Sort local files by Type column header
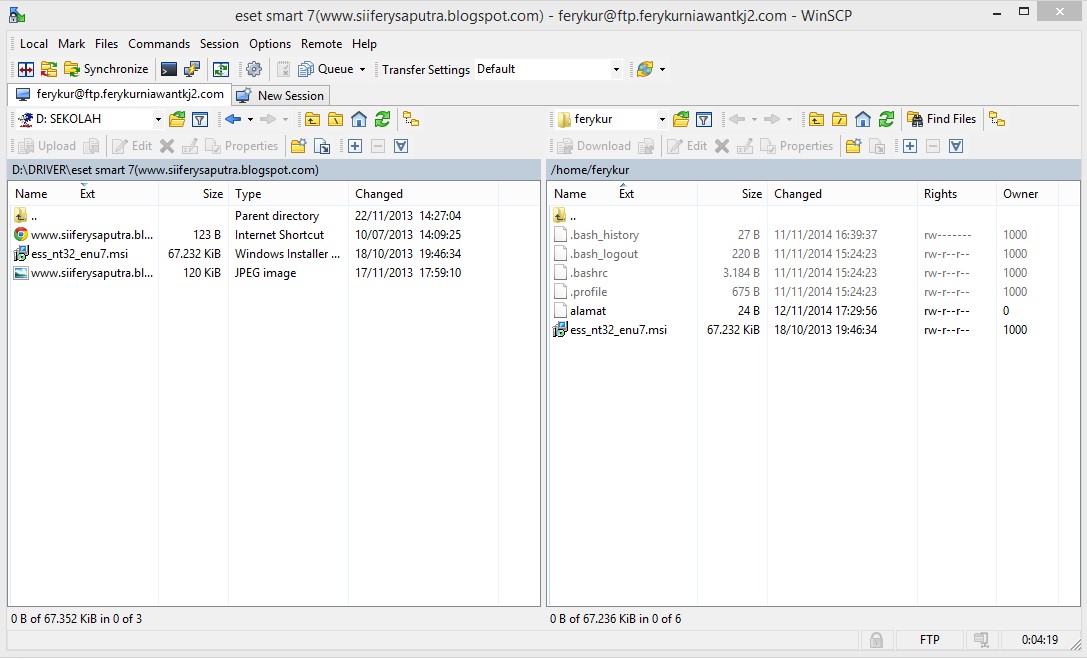 288,194
